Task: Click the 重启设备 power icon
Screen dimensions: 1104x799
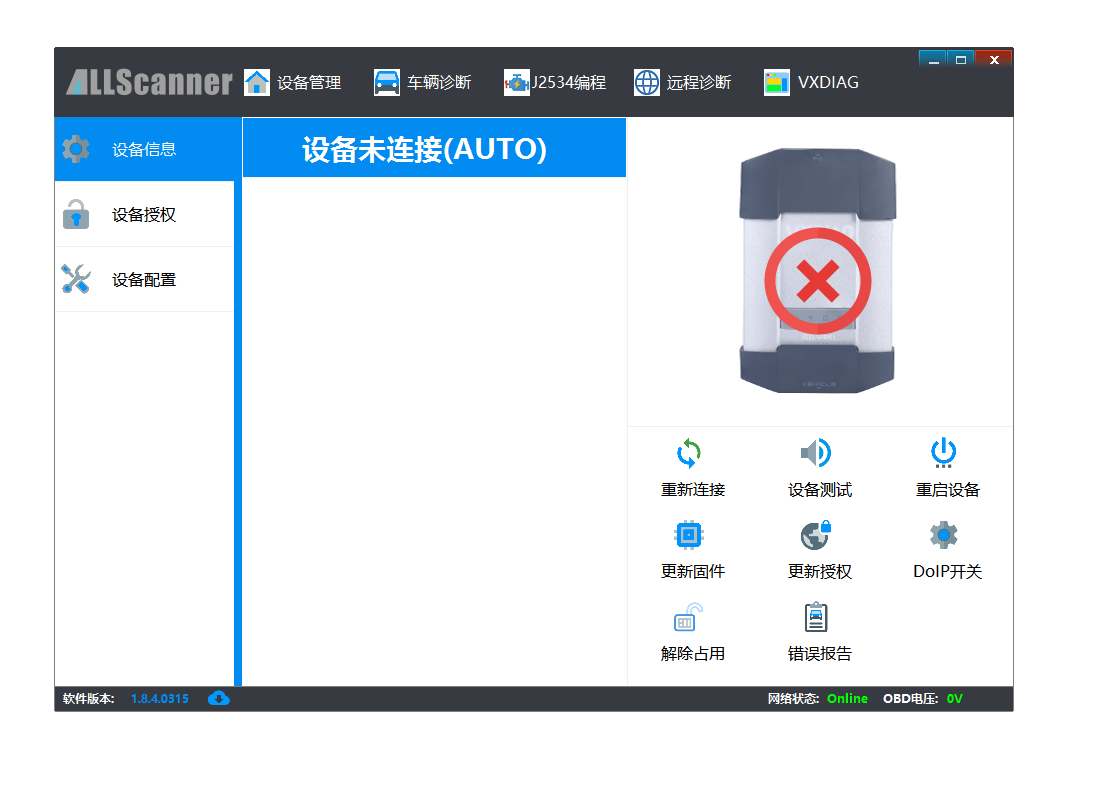Action: coord(943,453)
